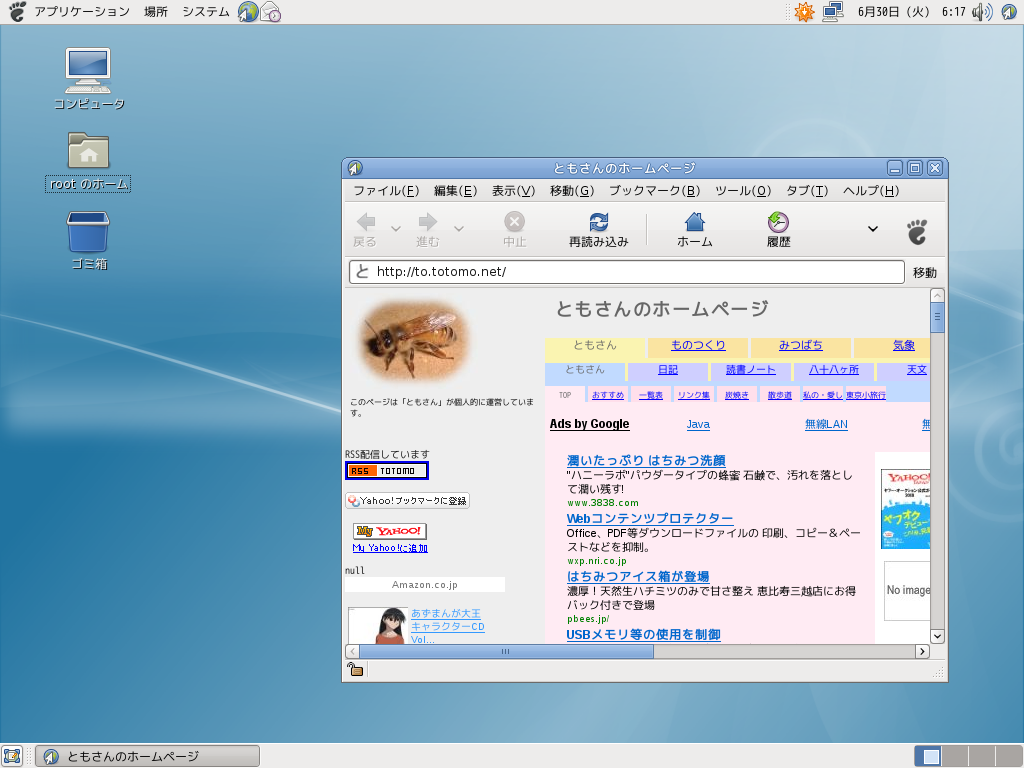This screenshot has width=1024, height=768.
Task: Switch to the second workspace in the pager
Action: [x=957, y=756]
